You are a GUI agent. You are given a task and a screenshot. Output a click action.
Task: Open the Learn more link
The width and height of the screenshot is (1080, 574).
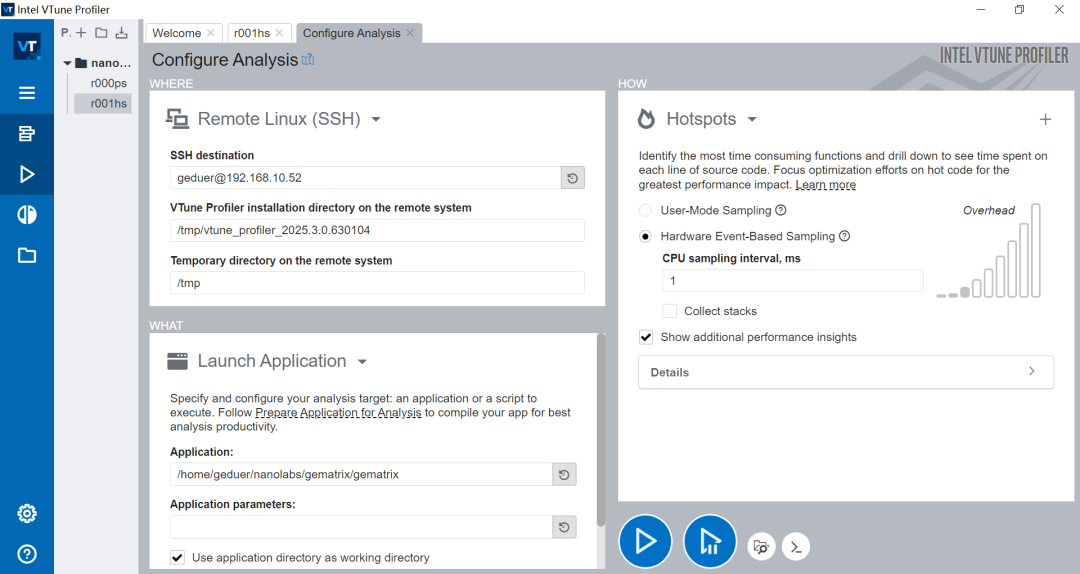[x=825, y=185]
